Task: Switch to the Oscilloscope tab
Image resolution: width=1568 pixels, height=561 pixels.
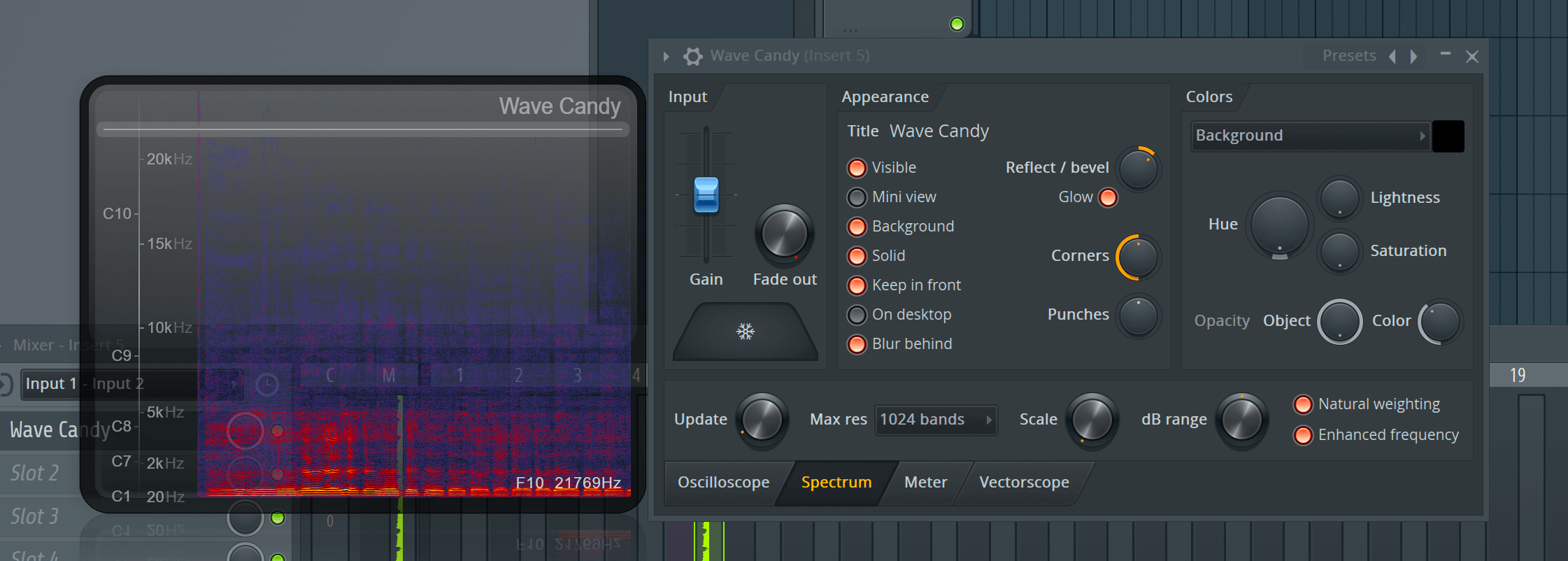Action: (723, 483)
